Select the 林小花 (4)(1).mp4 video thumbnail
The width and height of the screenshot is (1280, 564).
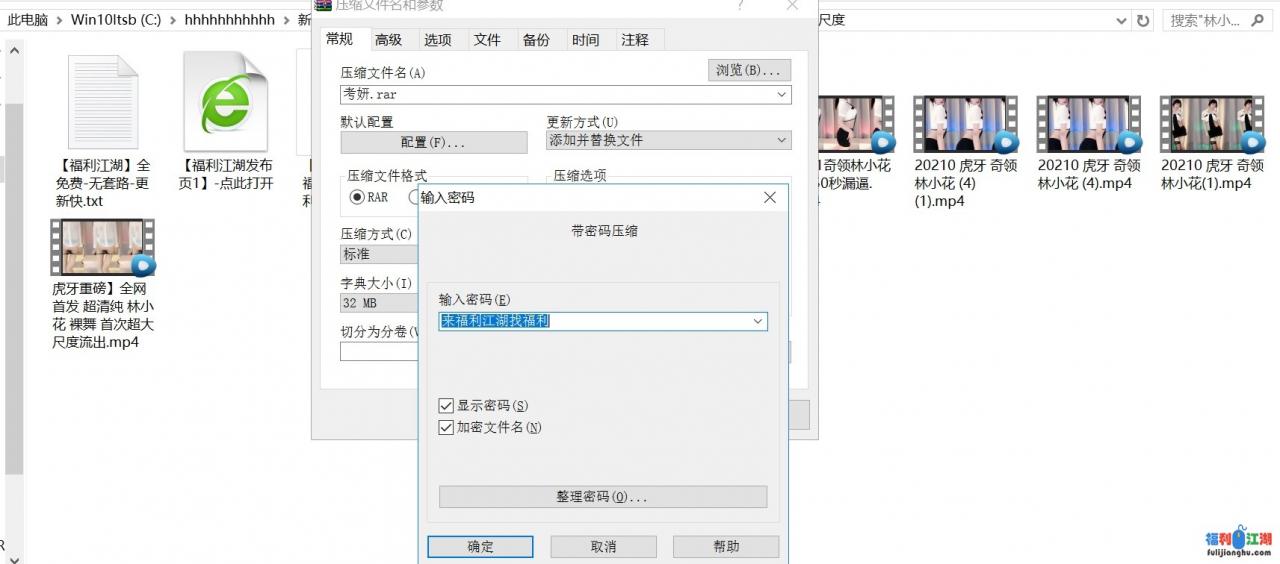[x=964, y=125]
